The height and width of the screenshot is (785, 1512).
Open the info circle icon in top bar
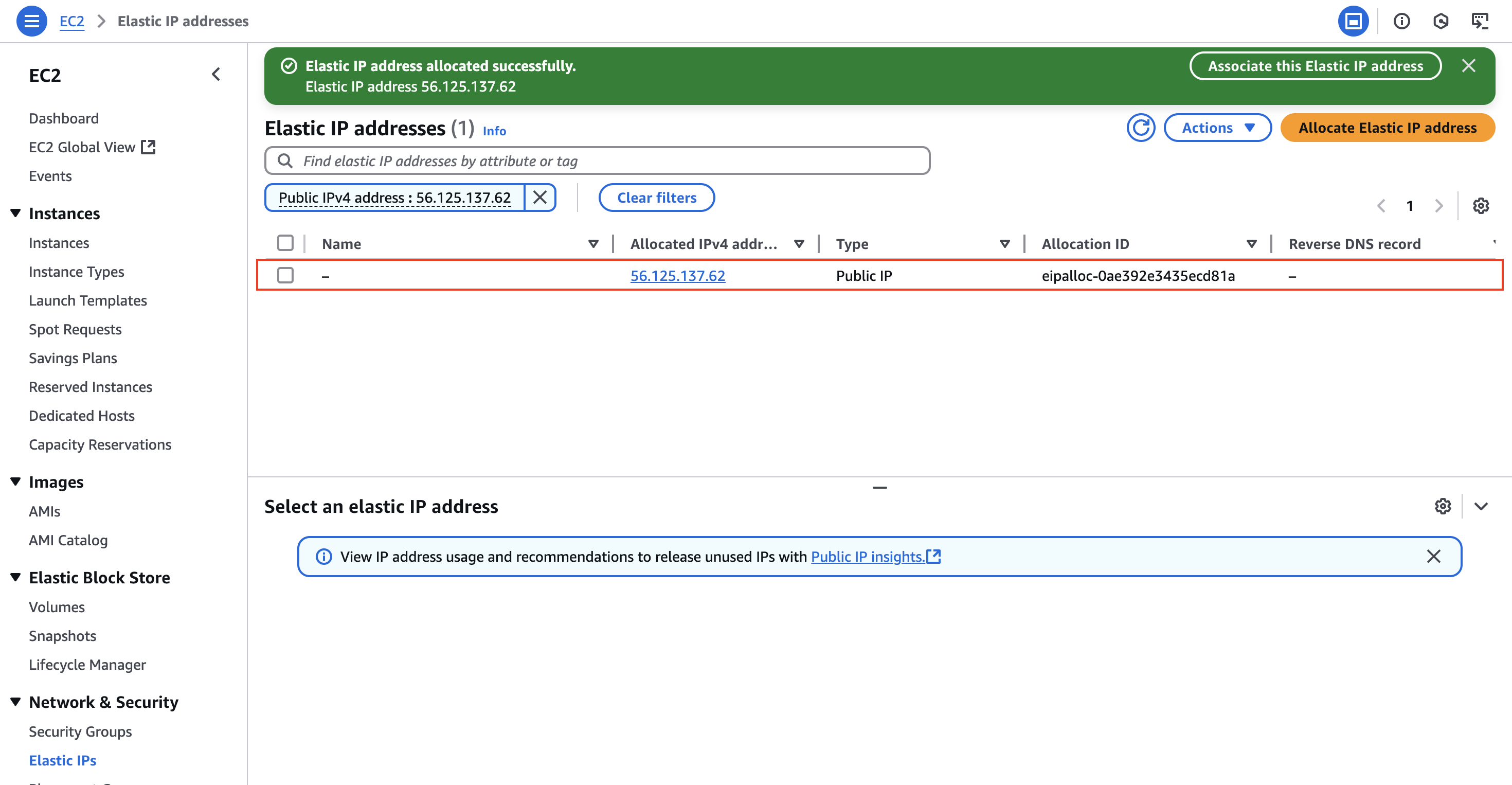1401,21
